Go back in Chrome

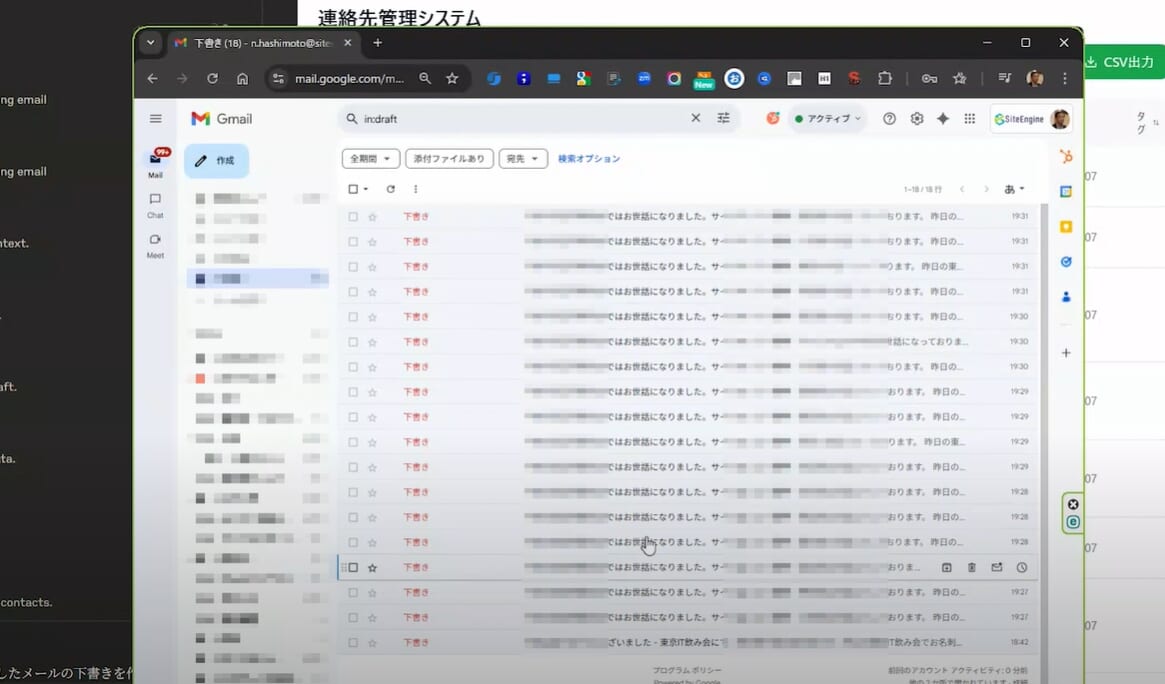click(152, 78)
